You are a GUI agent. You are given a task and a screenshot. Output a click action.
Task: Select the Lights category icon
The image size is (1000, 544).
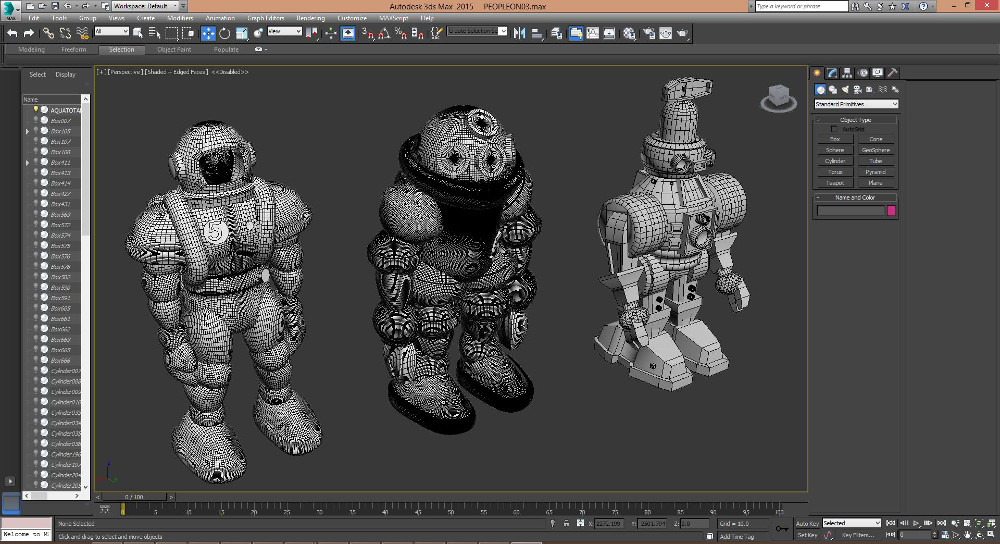[845, 90]
